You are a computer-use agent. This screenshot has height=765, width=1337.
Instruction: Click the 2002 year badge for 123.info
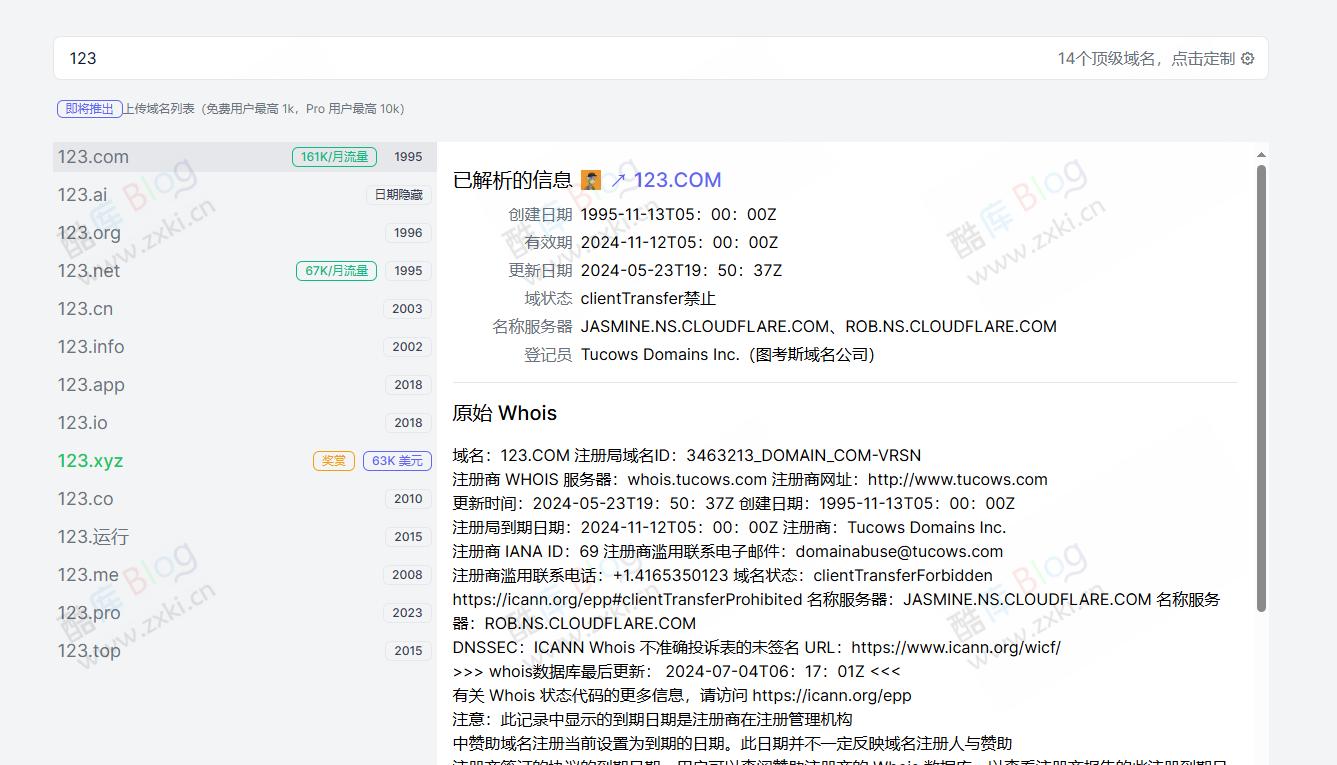click(407, 347)
